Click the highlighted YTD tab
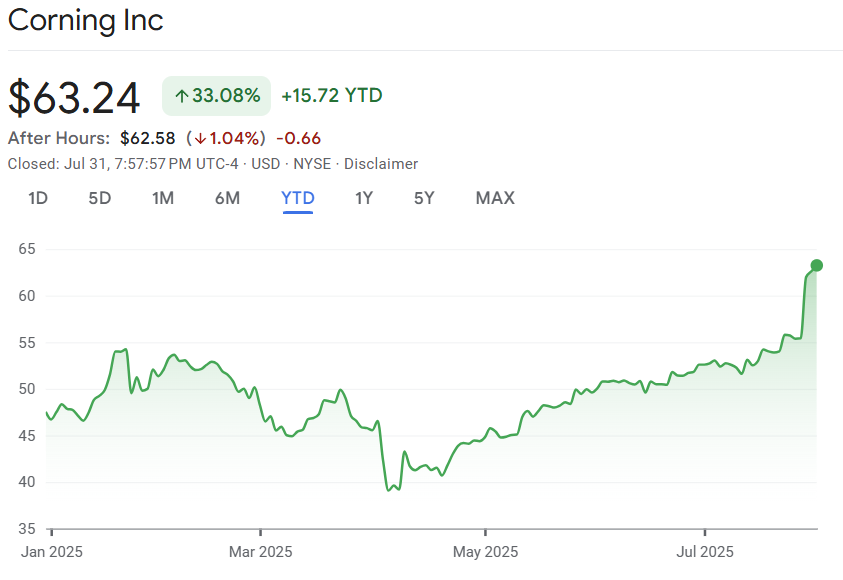 point(298,198)
